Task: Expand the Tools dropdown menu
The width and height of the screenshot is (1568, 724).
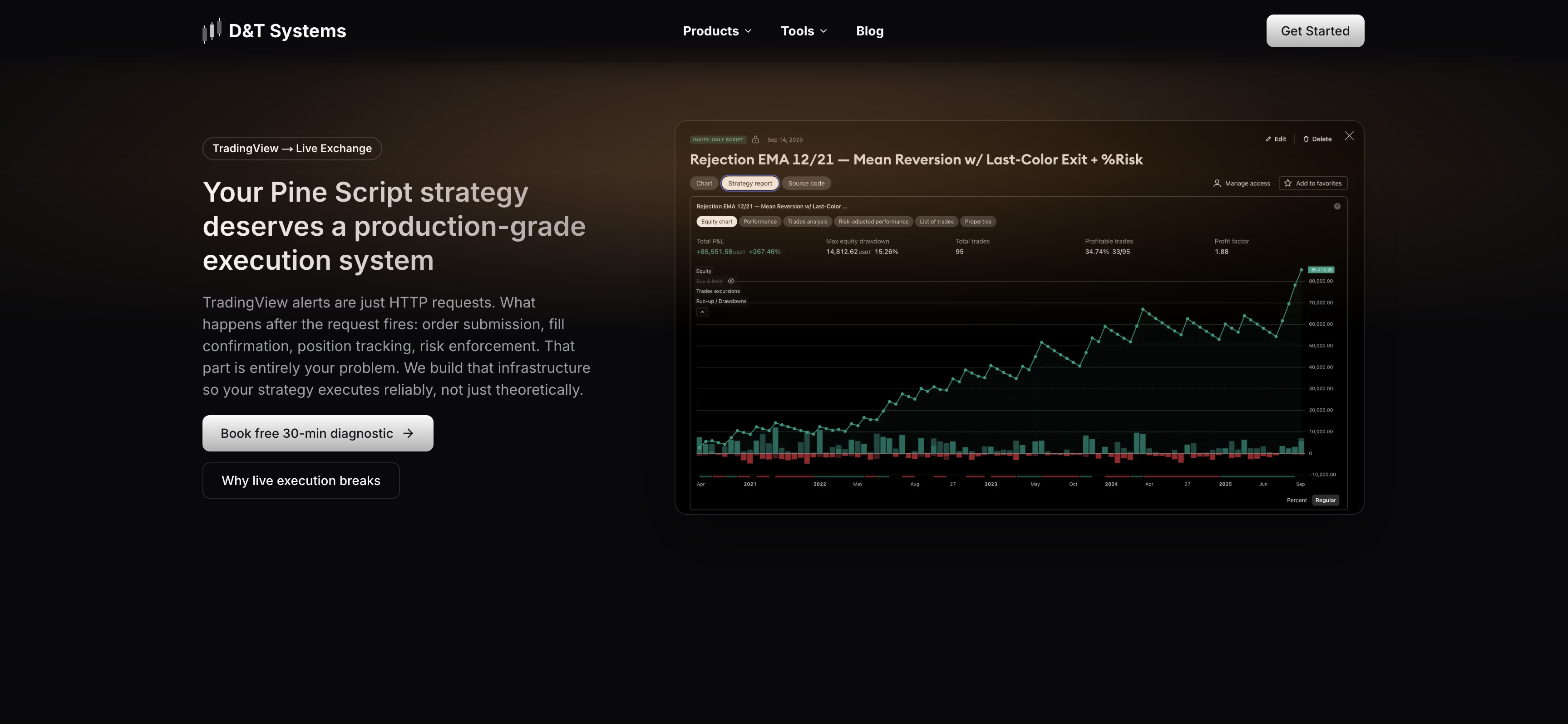Action: [x=804, y=31]
